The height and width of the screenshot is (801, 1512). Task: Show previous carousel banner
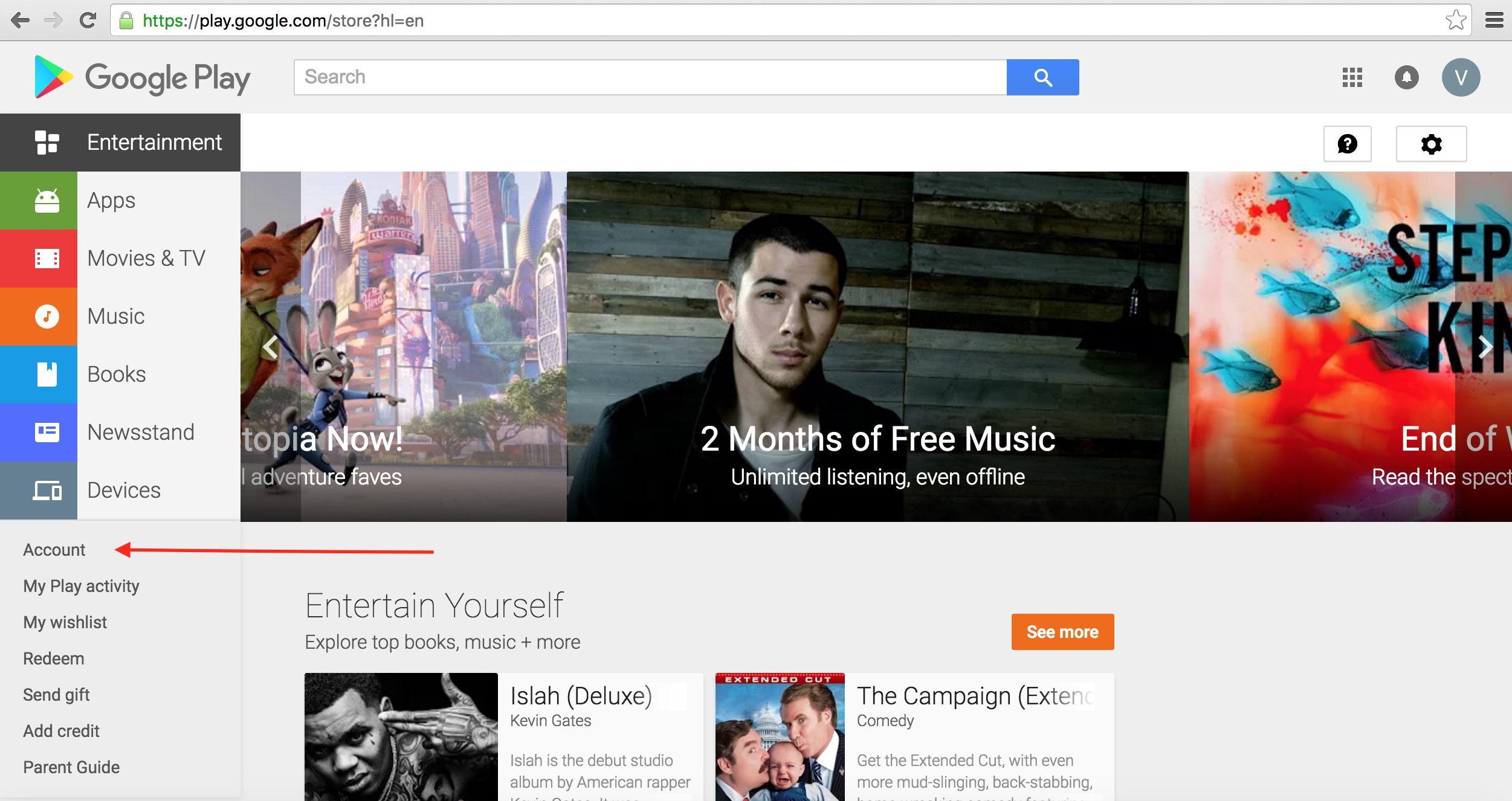[x=271, y=347]
